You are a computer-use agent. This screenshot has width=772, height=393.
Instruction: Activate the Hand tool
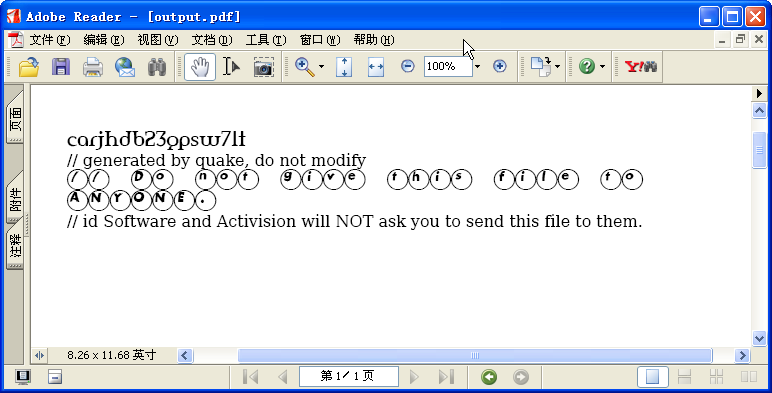200,66
